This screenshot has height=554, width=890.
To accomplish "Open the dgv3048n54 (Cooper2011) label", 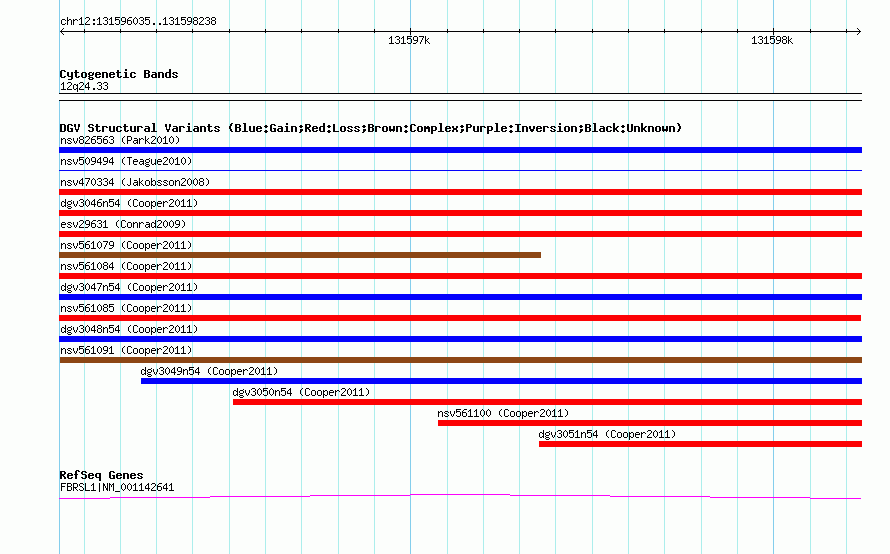I will pos(129,329).
